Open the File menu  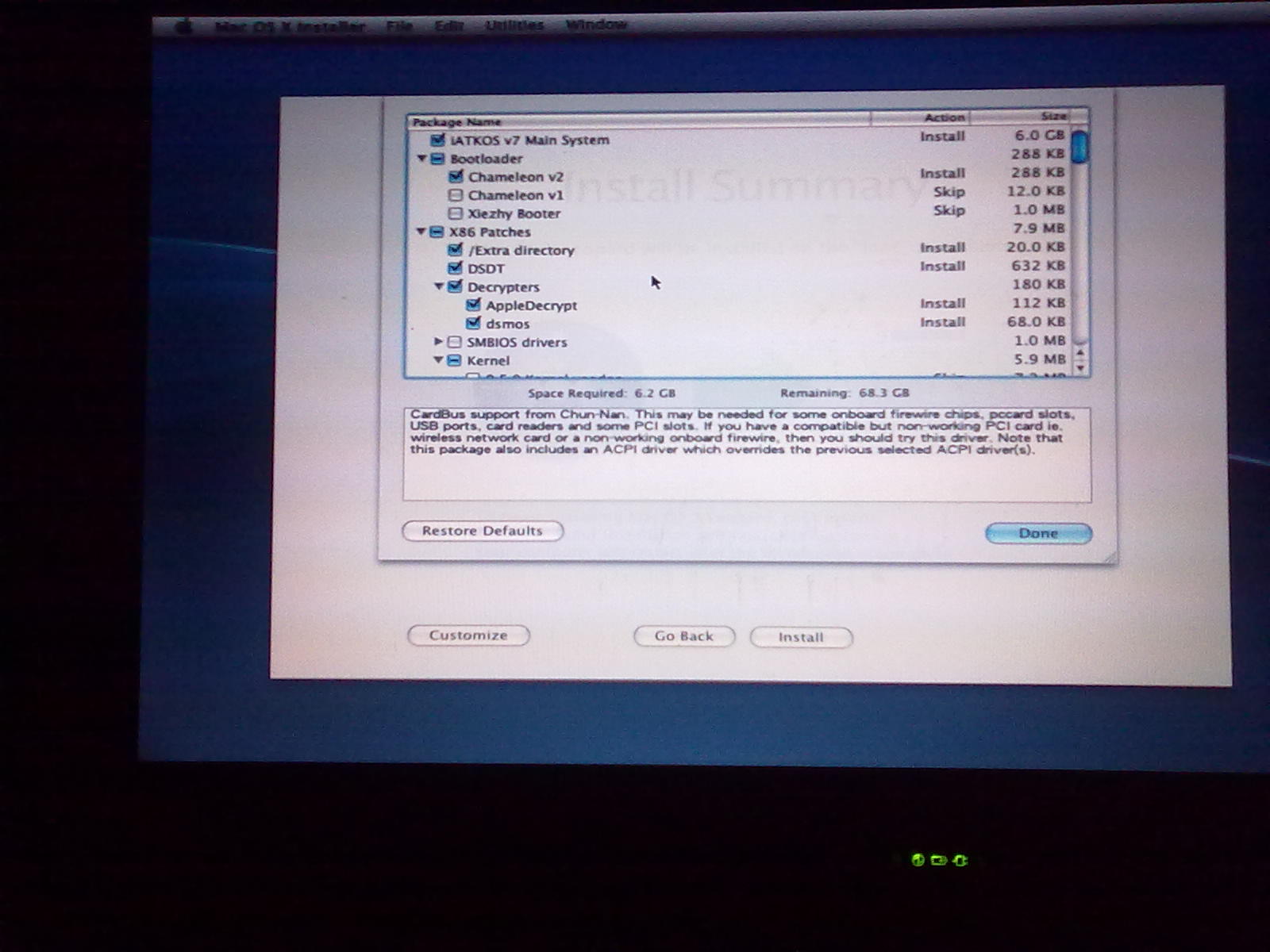click(399, 26)
